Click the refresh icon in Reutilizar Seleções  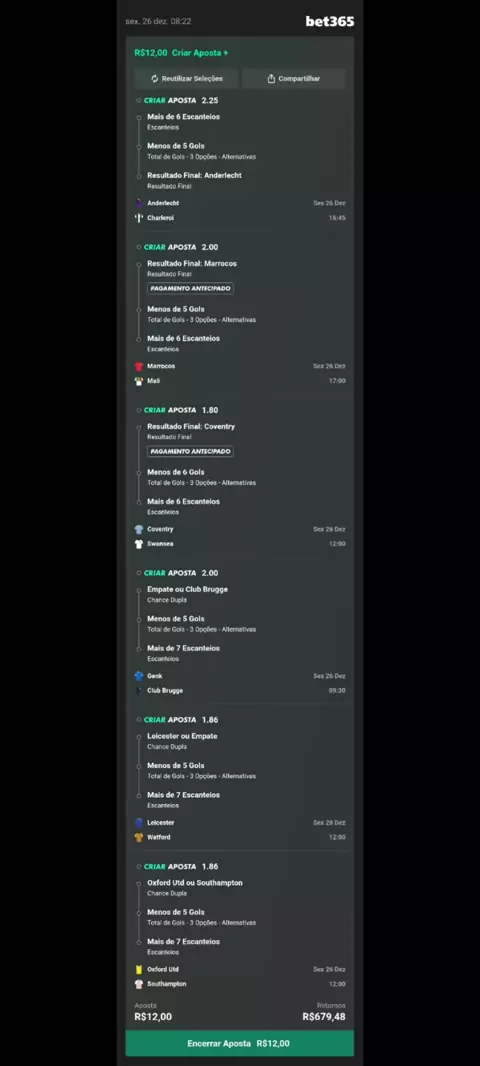[x=154, y=79]
